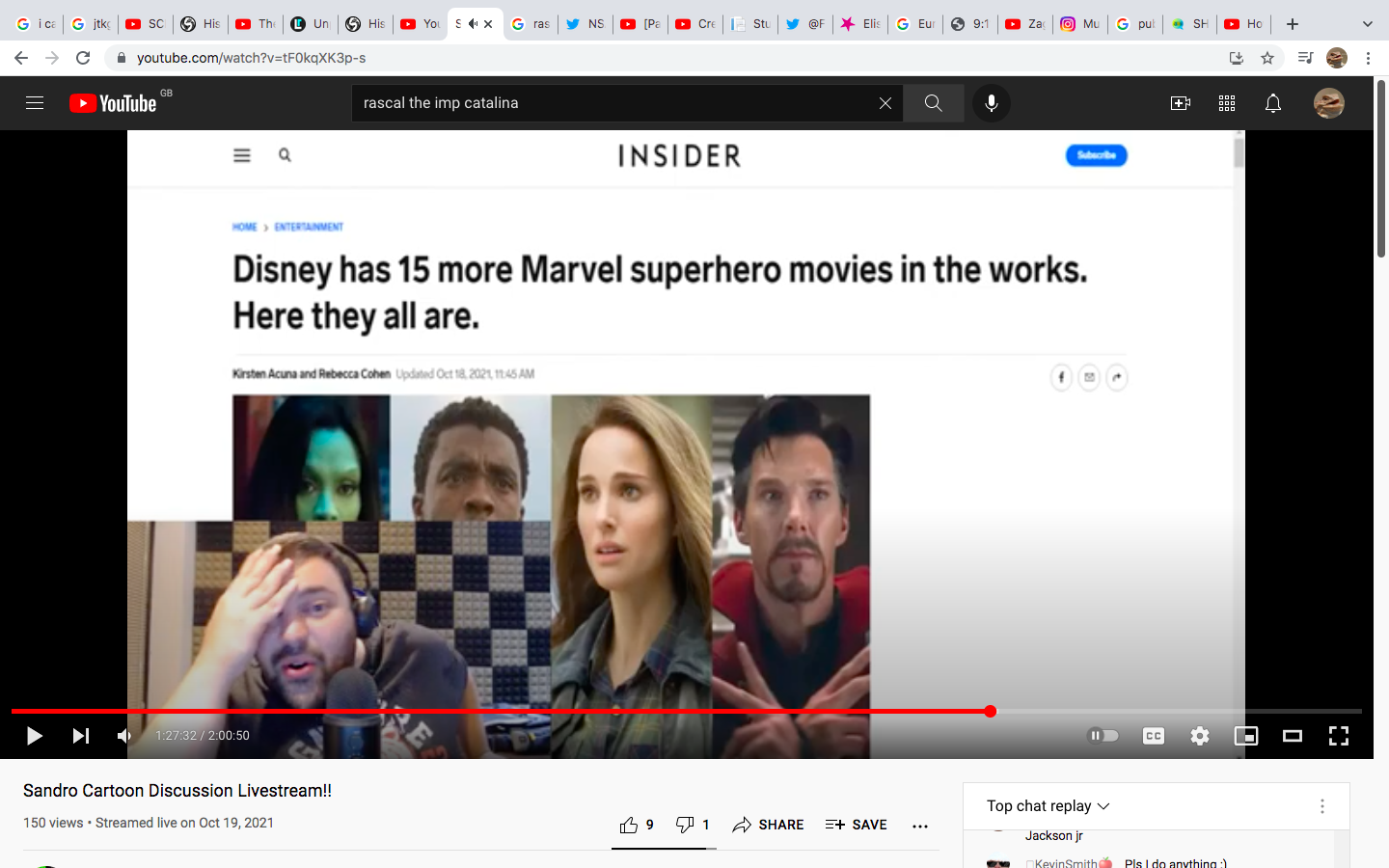Open the YouTube account avatar menu
1389x868 pixels.
(1329, 103)
